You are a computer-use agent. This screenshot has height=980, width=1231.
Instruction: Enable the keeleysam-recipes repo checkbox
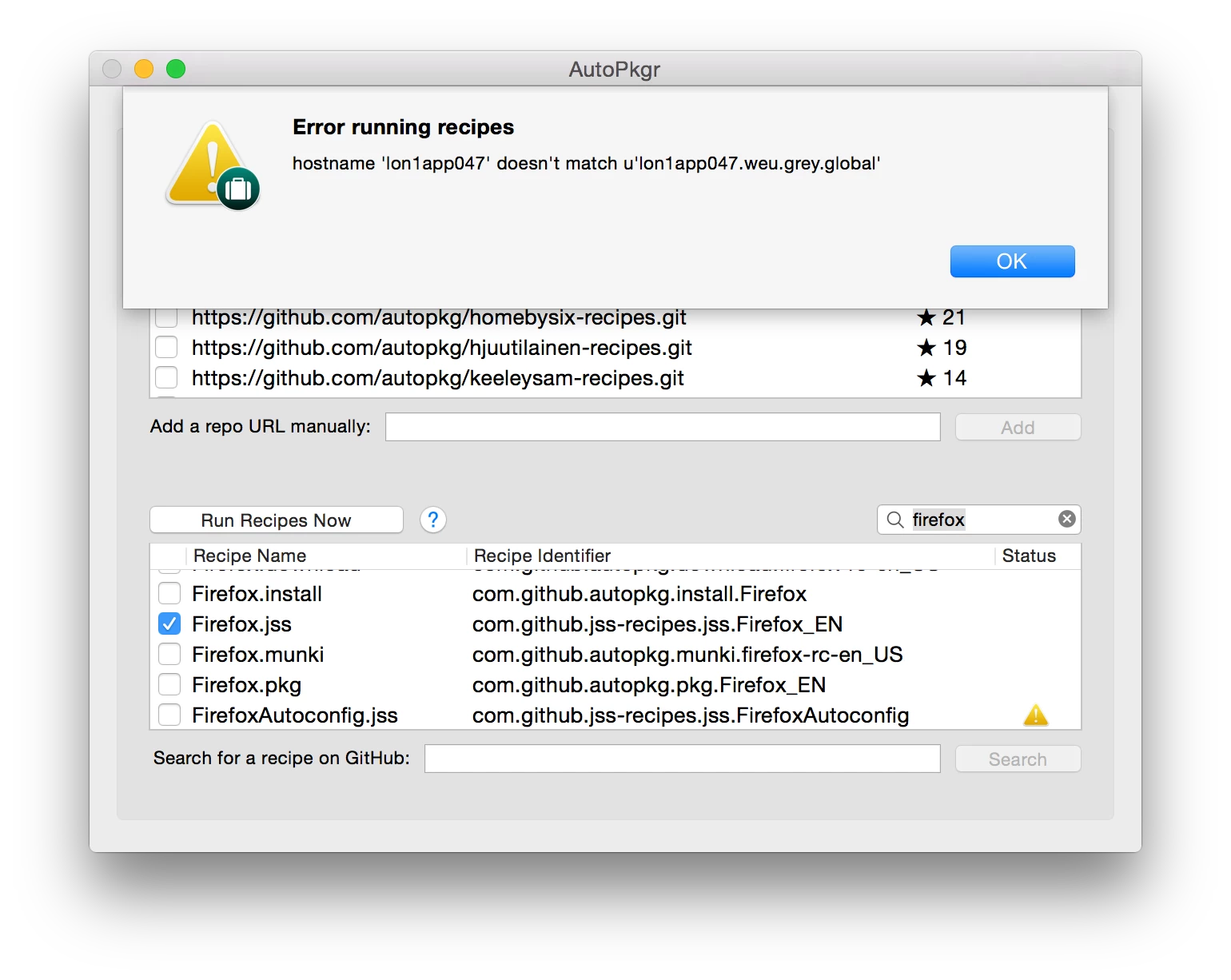[166, 377]
